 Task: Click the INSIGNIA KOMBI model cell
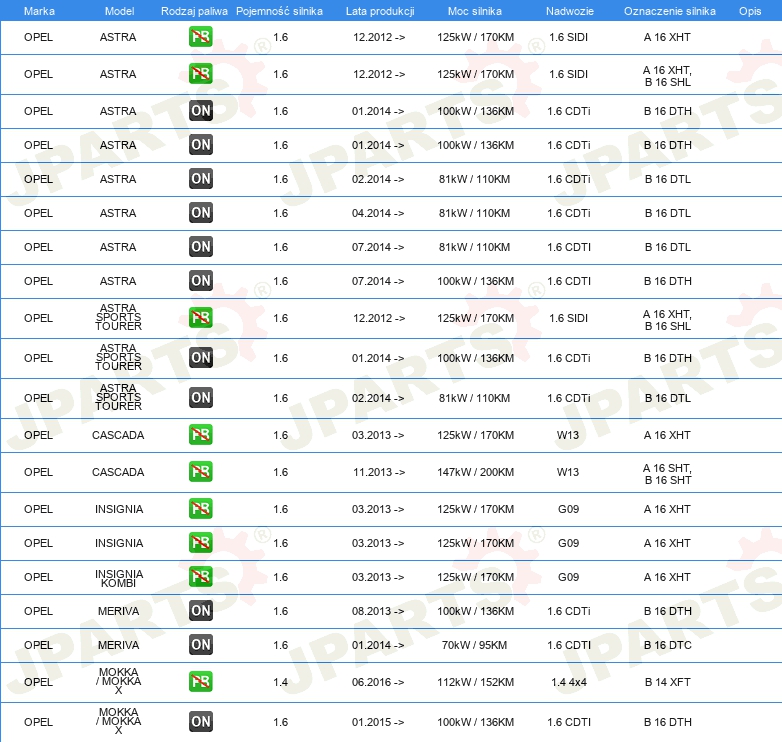point(119,578)
